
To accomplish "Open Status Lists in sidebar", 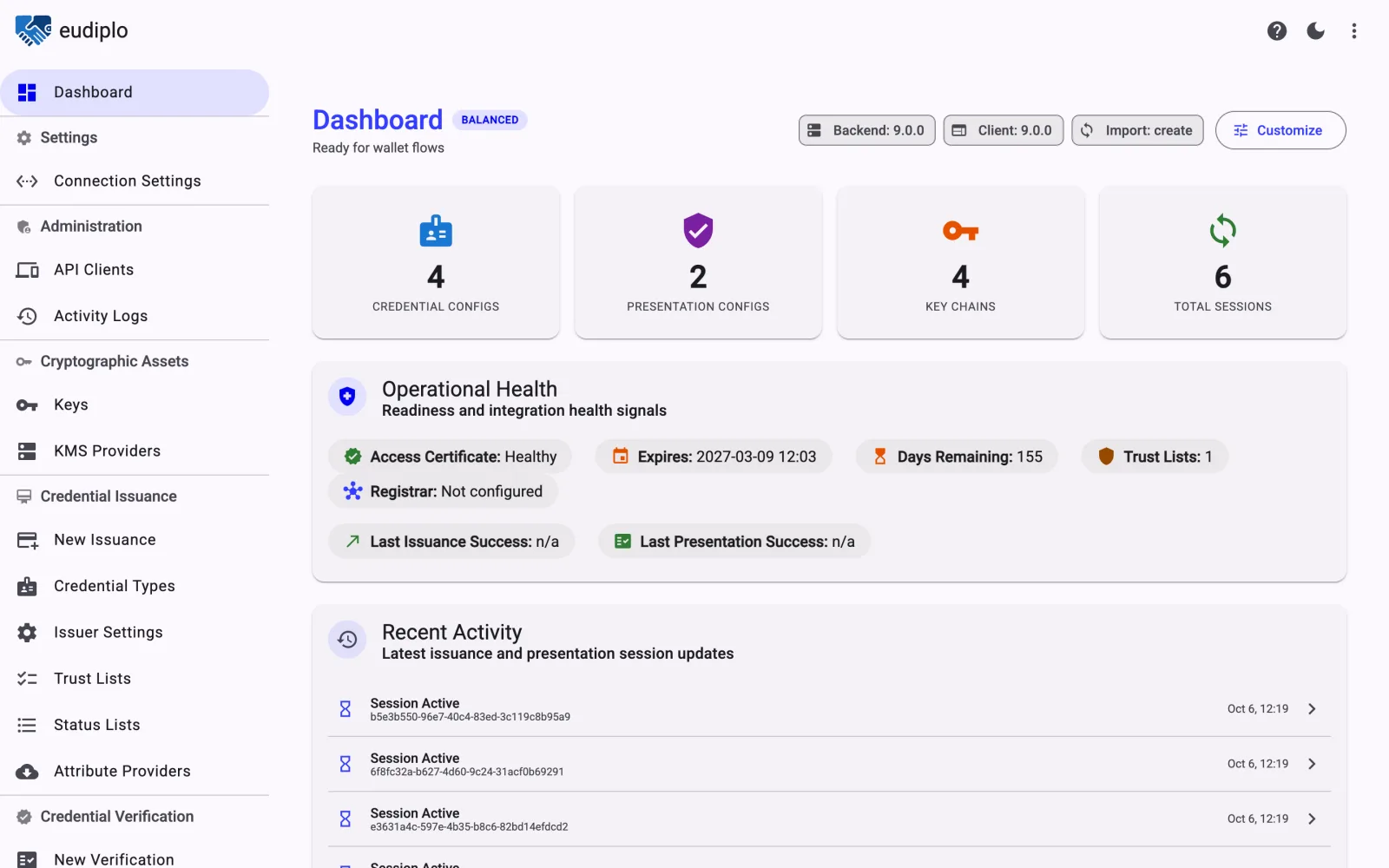I will pos(135,725).
